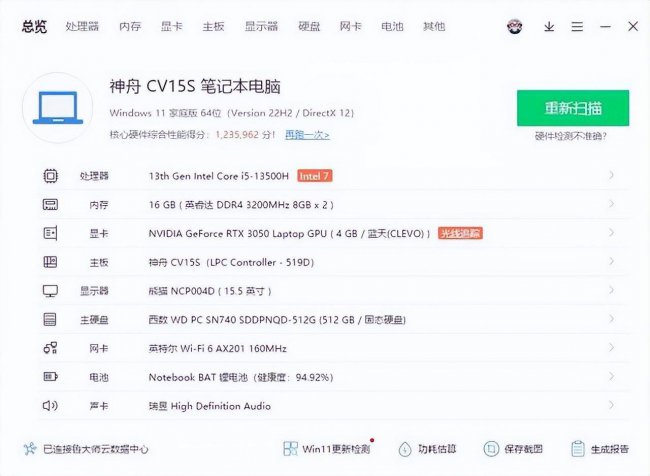
Task: Select the Wi-Fi 6 AX201 160MHz text
Action: click(x=218, y=348)
